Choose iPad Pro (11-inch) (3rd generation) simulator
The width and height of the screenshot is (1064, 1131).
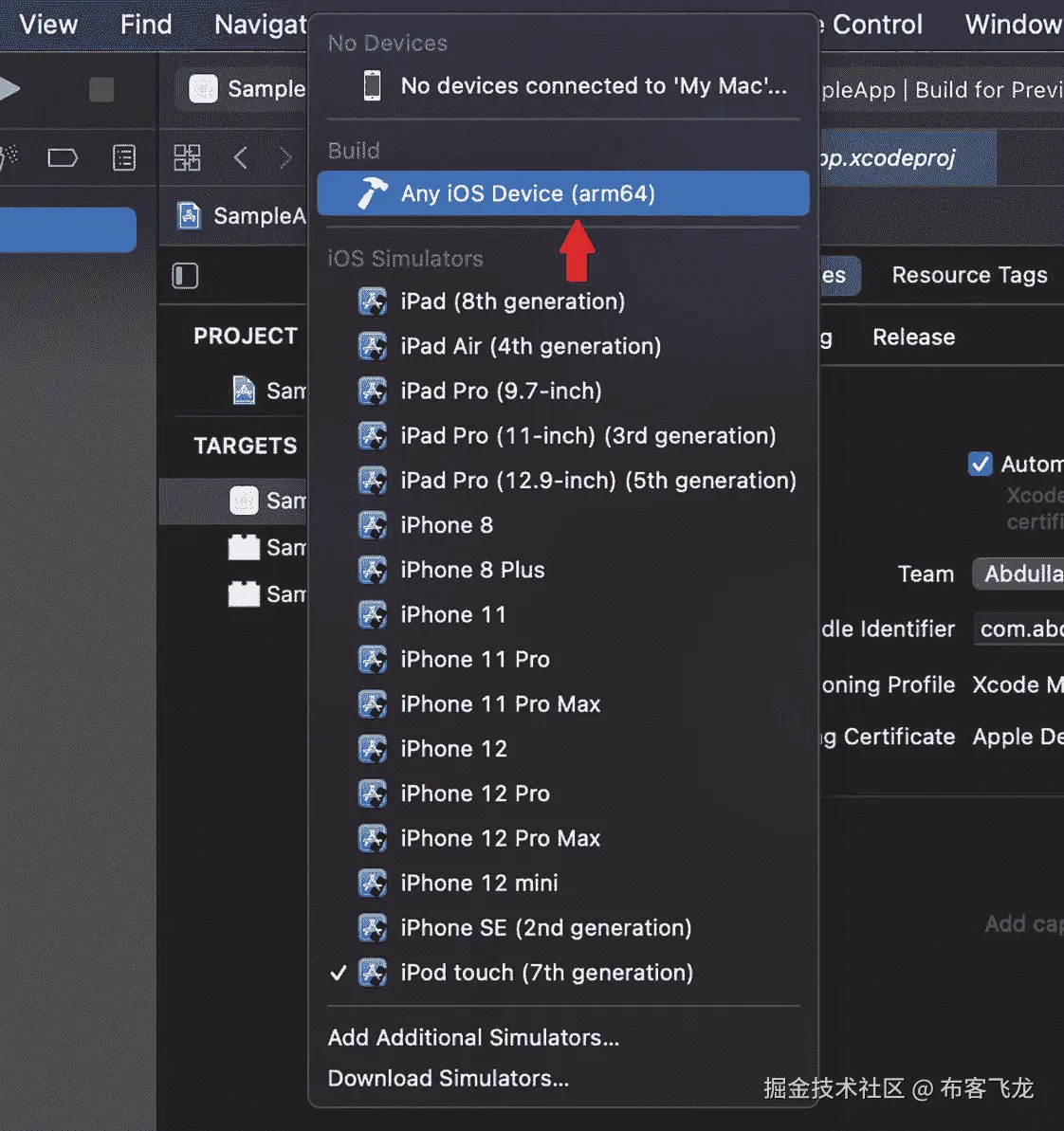point(562,436)
